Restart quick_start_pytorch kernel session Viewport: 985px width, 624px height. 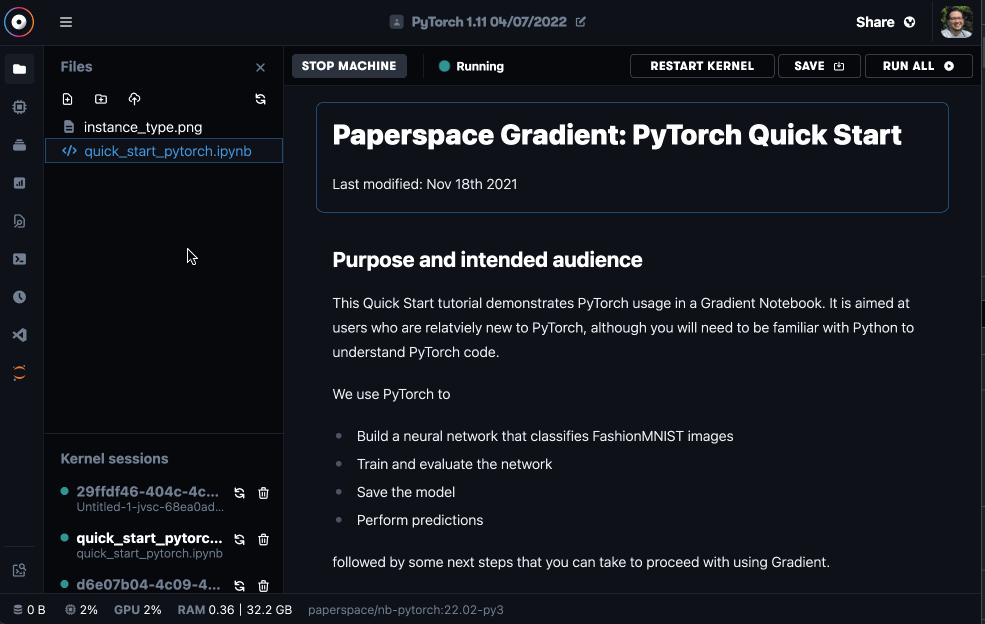click(x=239, y=540)
